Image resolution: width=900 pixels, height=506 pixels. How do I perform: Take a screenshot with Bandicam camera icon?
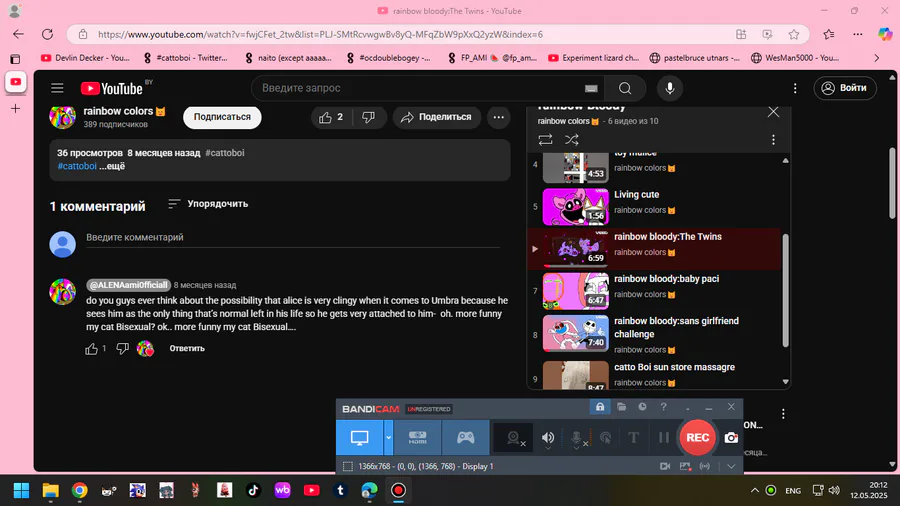point(731,438)
